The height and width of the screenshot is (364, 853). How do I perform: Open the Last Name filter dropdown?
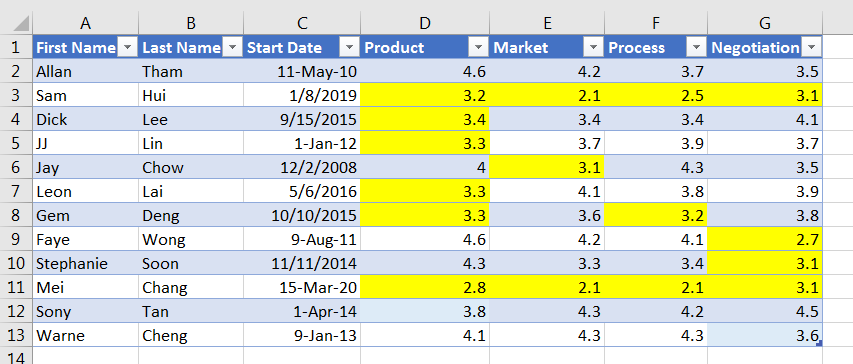tap(233, 48)
